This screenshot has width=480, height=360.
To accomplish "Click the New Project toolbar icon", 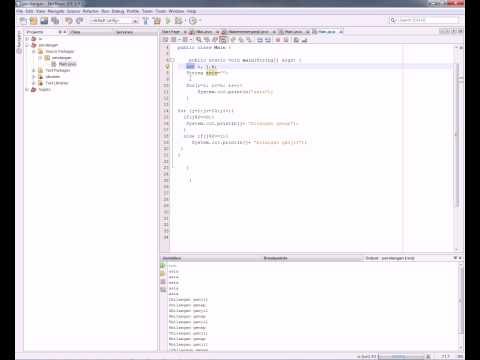I will tap(33, 21).
